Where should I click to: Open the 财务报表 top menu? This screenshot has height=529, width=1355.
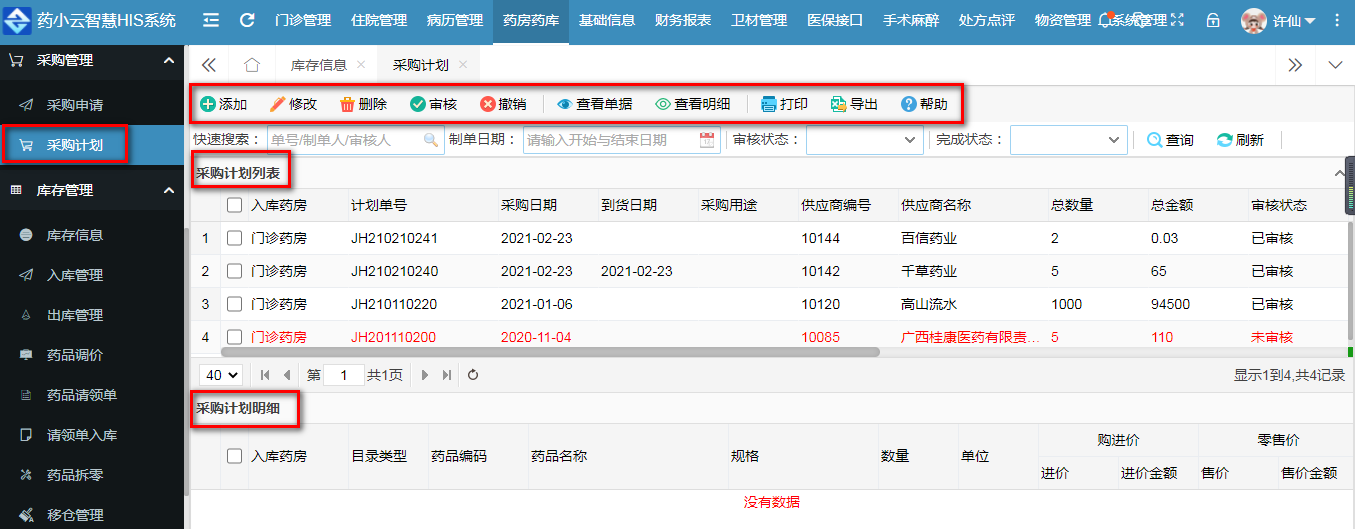point(683,20)
